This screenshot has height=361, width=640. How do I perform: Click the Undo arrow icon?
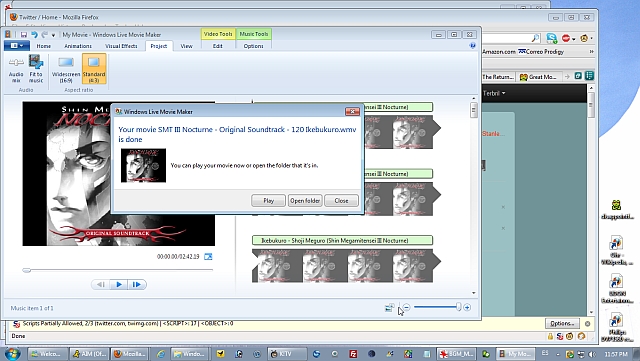[x=34, y=35]
